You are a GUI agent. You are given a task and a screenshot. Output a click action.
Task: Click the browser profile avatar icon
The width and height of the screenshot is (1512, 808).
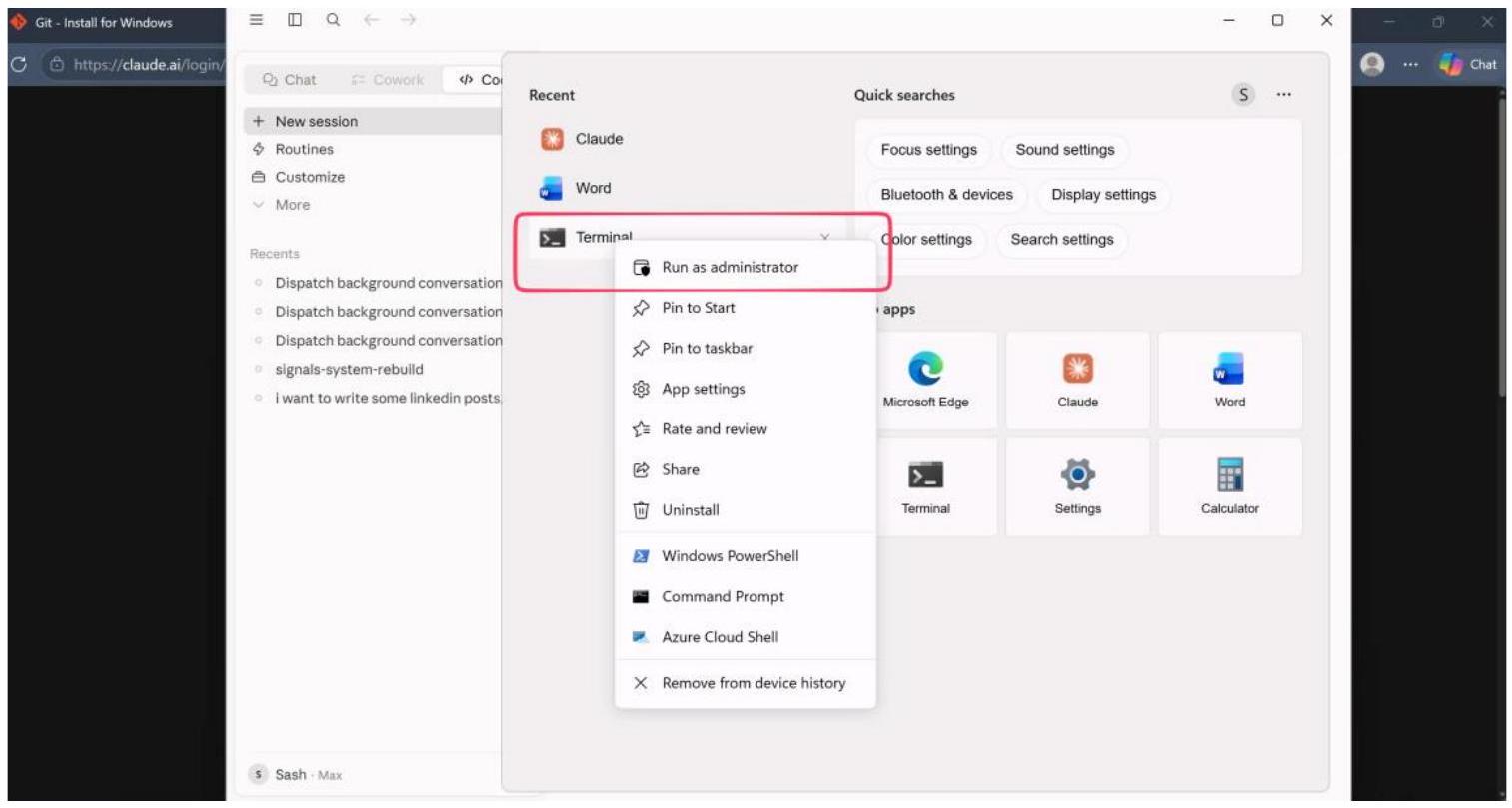click(1372, 64)
